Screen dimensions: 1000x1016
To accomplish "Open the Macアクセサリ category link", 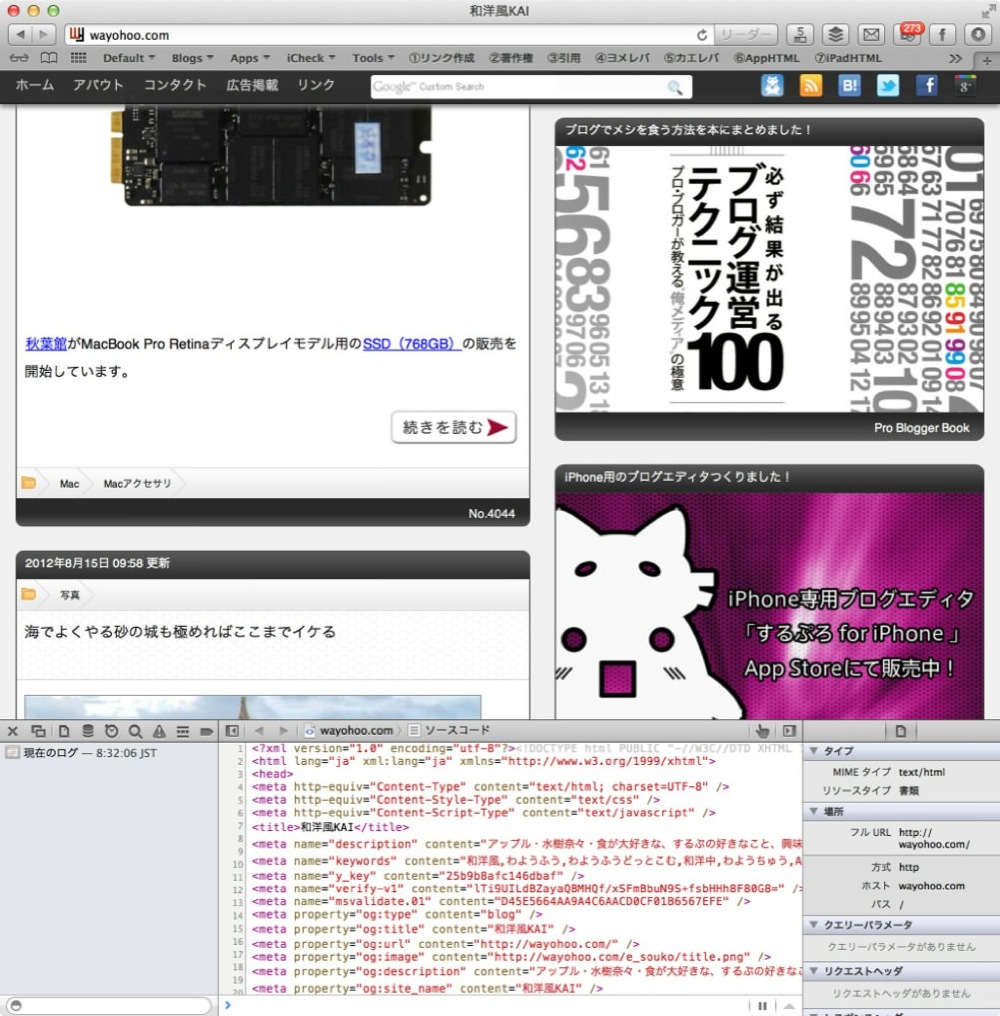I will [137, 483].
